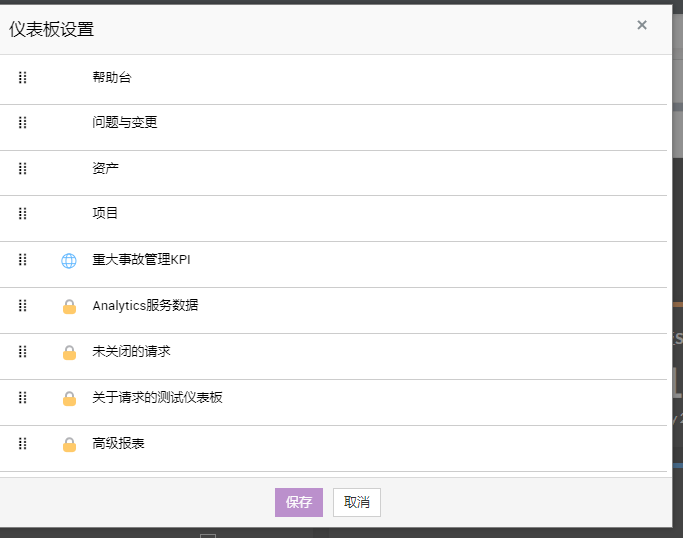
Task: Click the lock icon beside 未关闭的请求
Action: 69,353
